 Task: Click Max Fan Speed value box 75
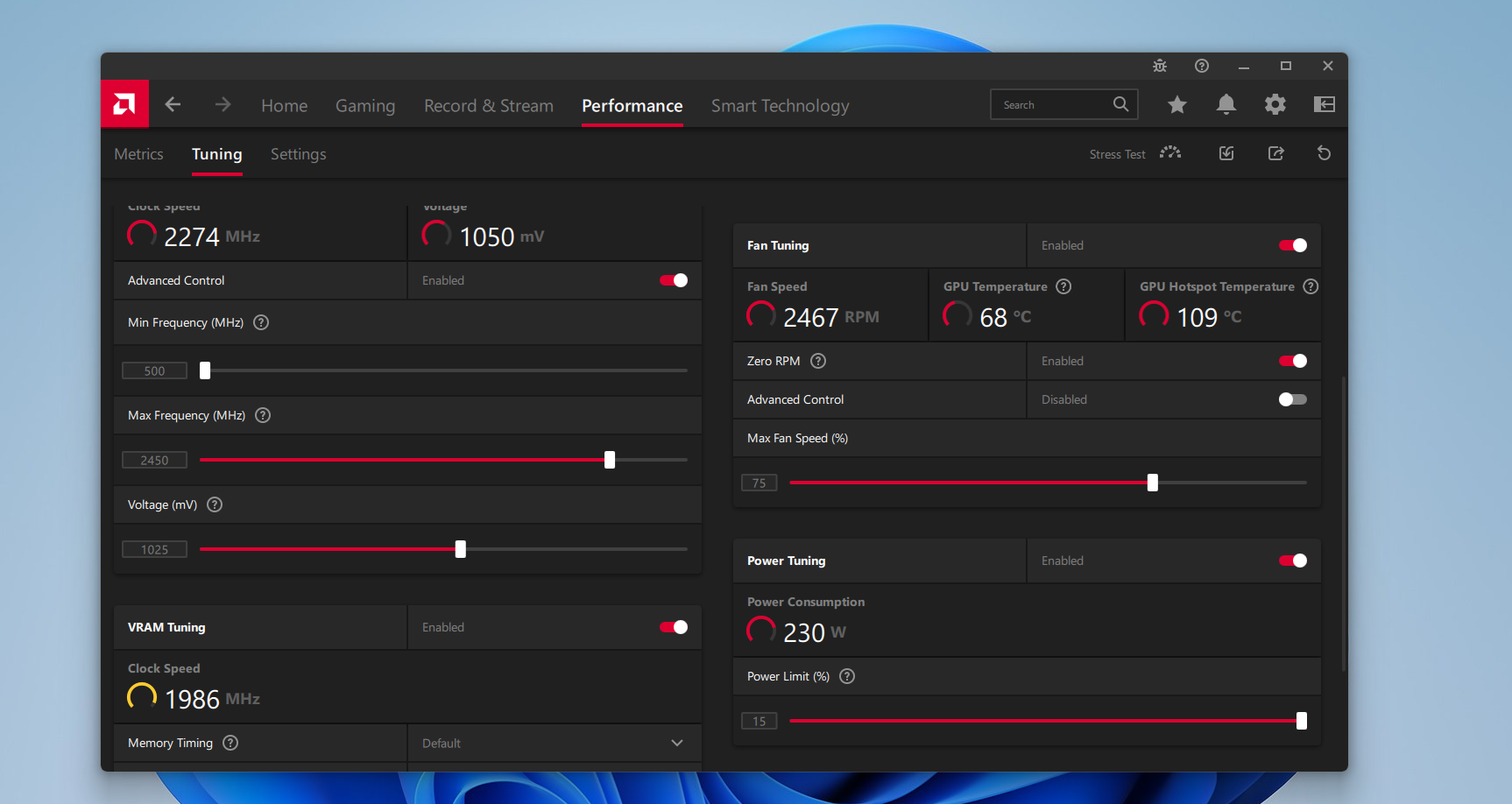pyautogui.click(x=760, y=483)
